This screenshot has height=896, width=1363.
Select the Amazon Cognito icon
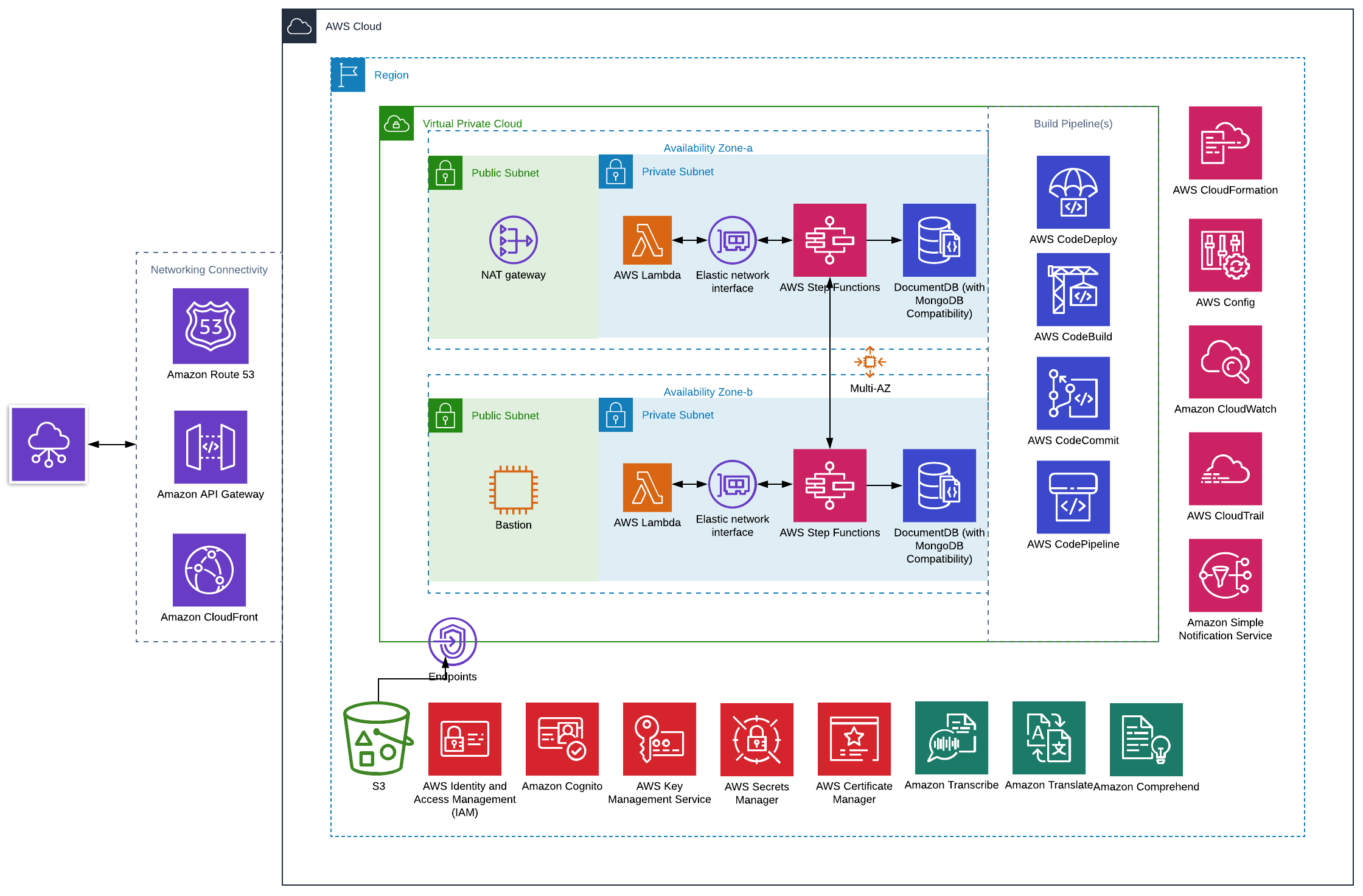(562, 739)
